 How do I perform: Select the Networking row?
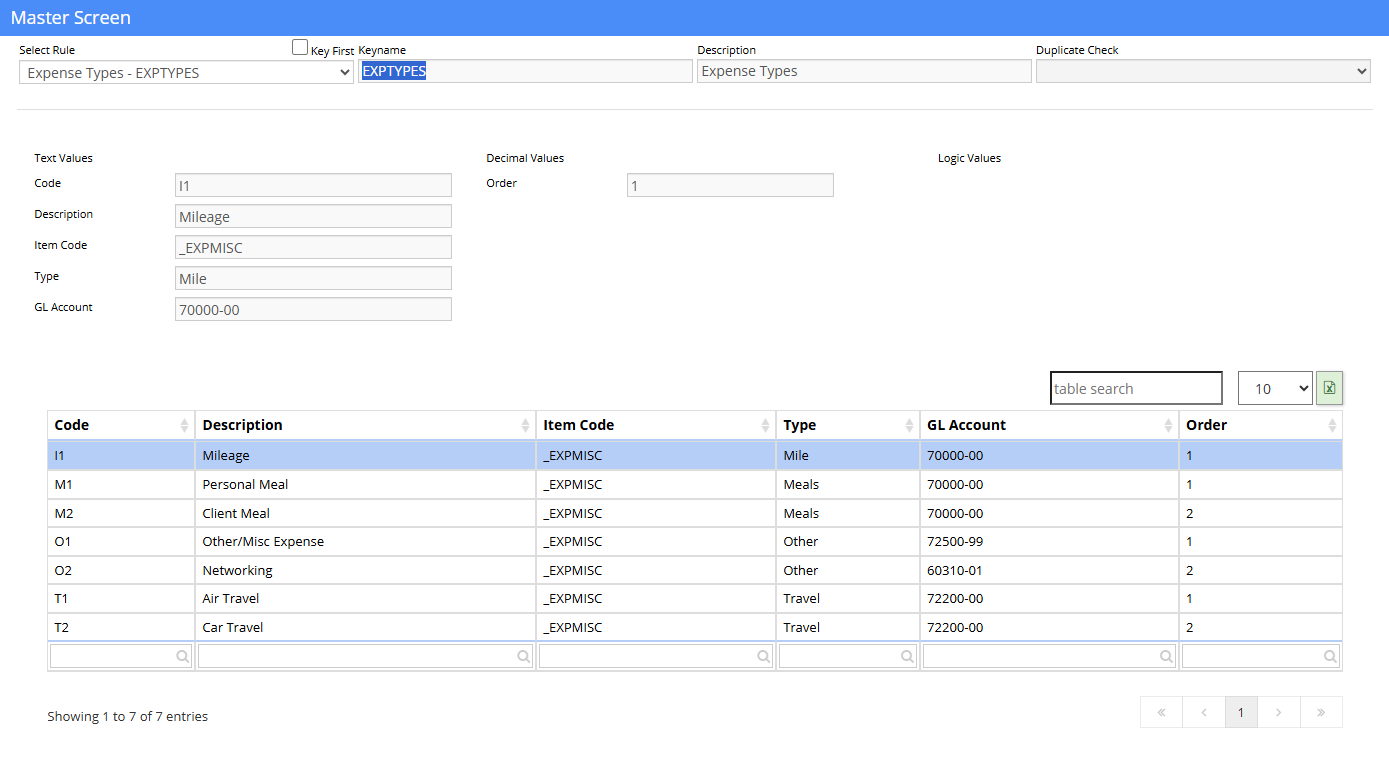click(695, 570)
